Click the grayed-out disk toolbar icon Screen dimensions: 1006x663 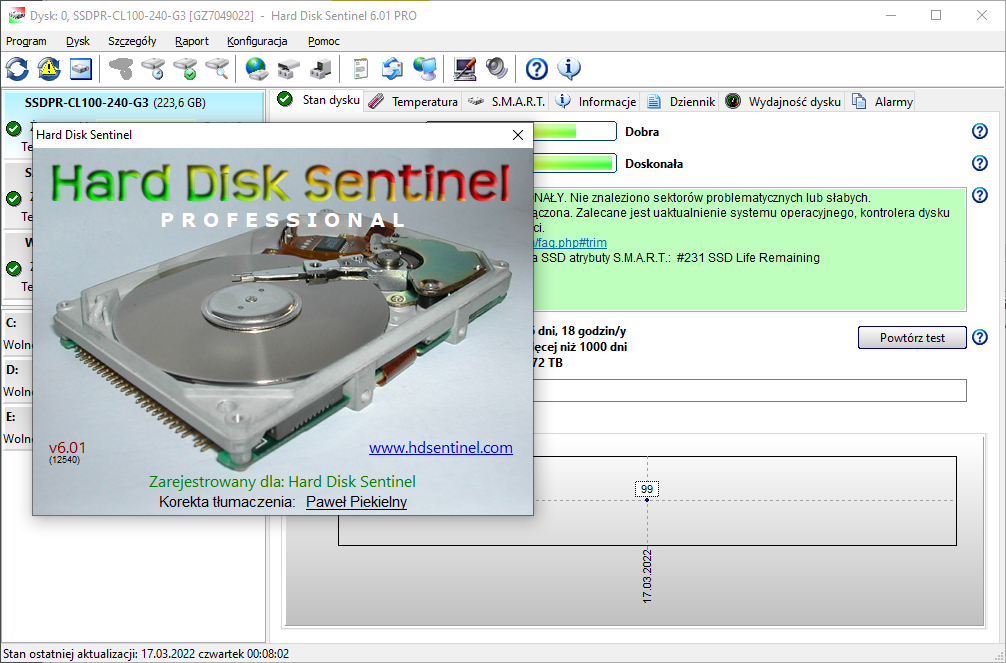pos(121,69)
